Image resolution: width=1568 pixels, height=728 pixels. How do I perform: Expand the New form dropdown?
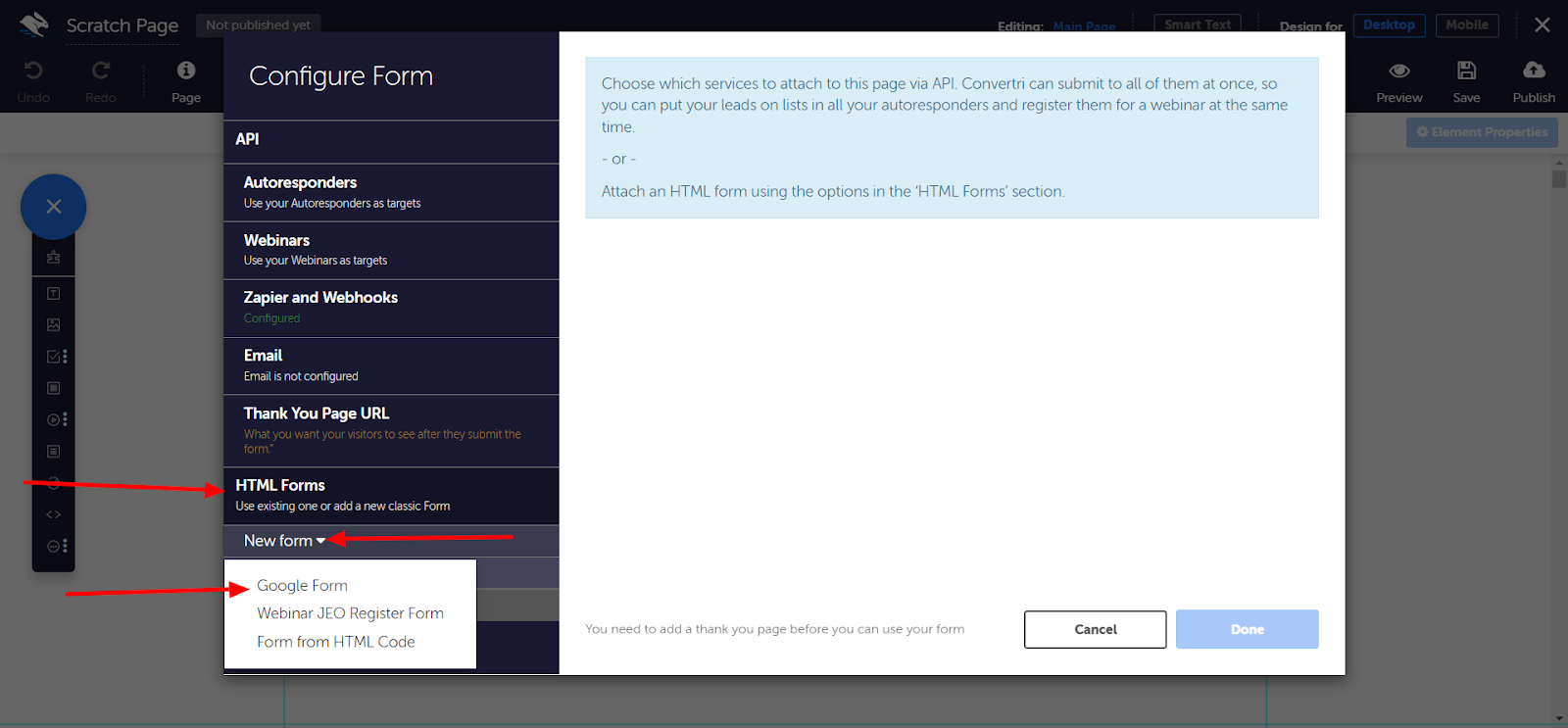coord(284,541)
